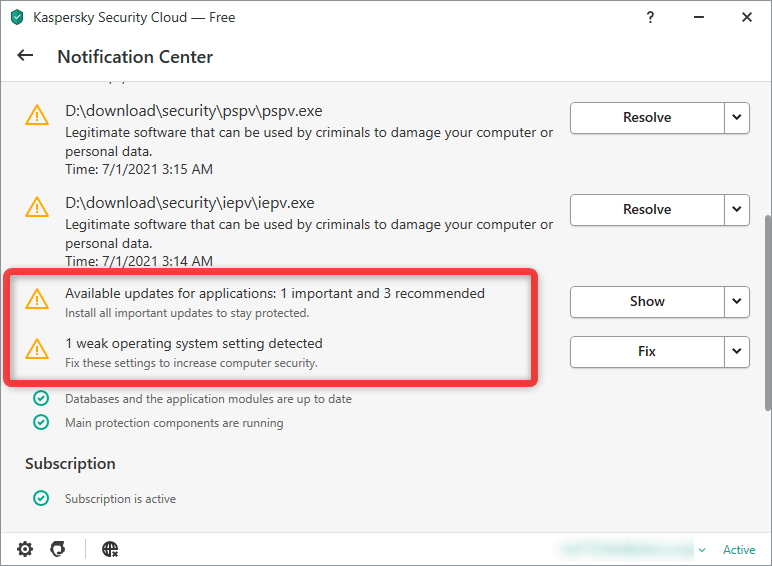Expand dropdown arrow next to Show button

737,302
